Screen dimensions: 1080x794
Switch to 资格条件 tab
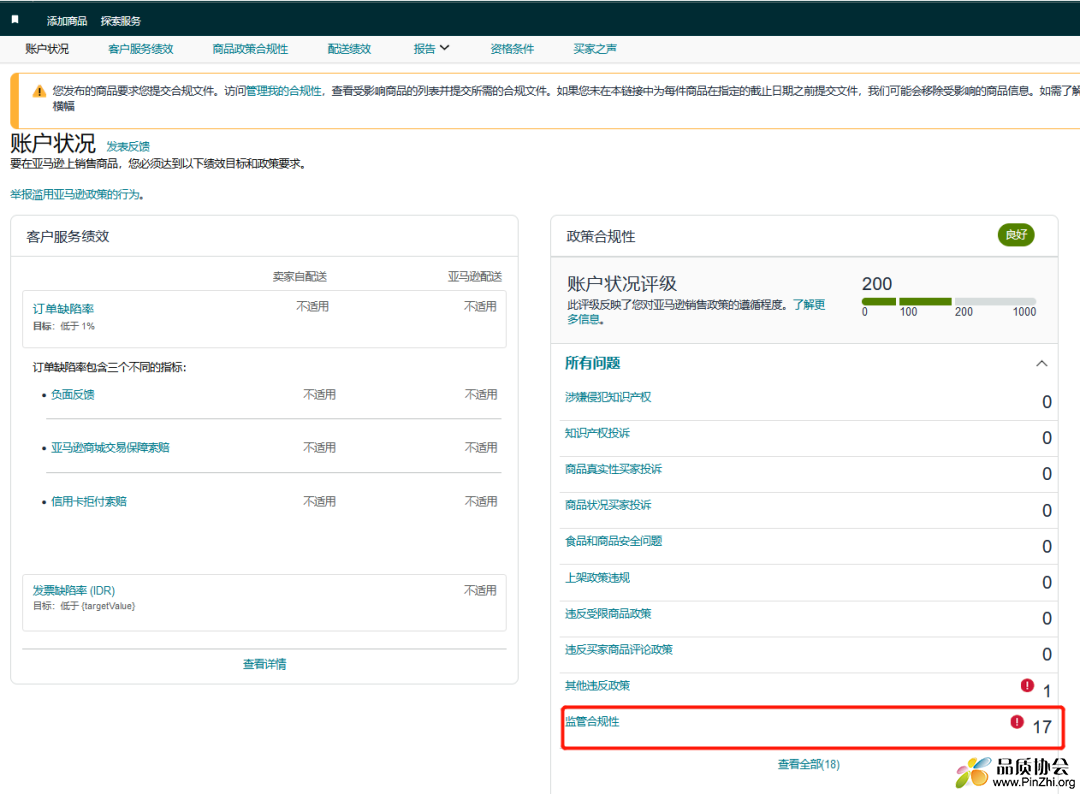[512, 49]
